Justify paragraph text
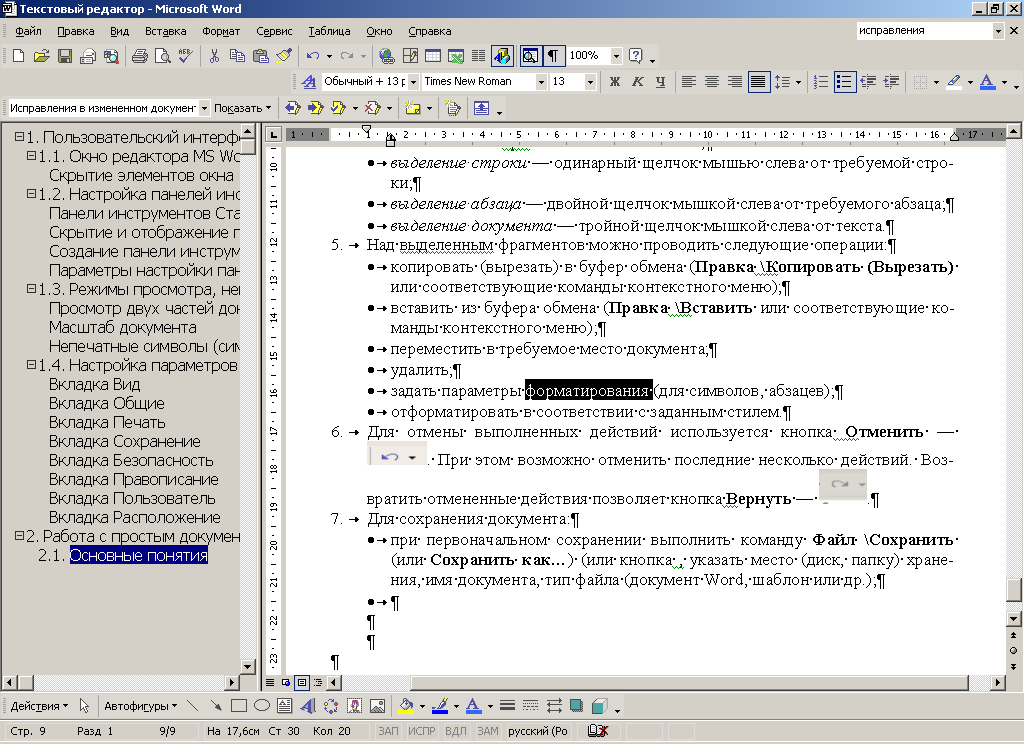The width and height of the screenshot is (1024, 744). (758, 82)
